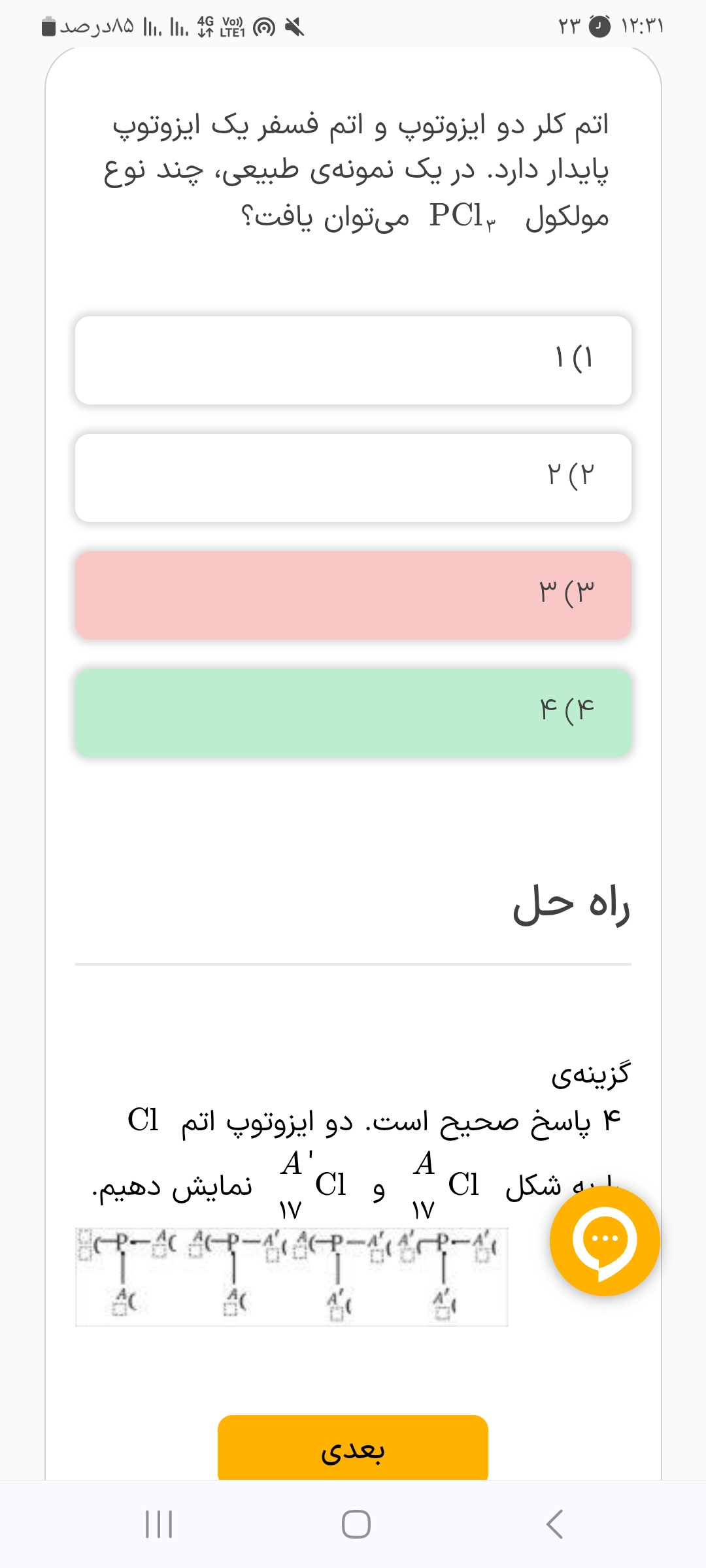Tap the question text about chlorine isotopes
This screenshot has width=706, height=1568.
(x=356, y=171)
